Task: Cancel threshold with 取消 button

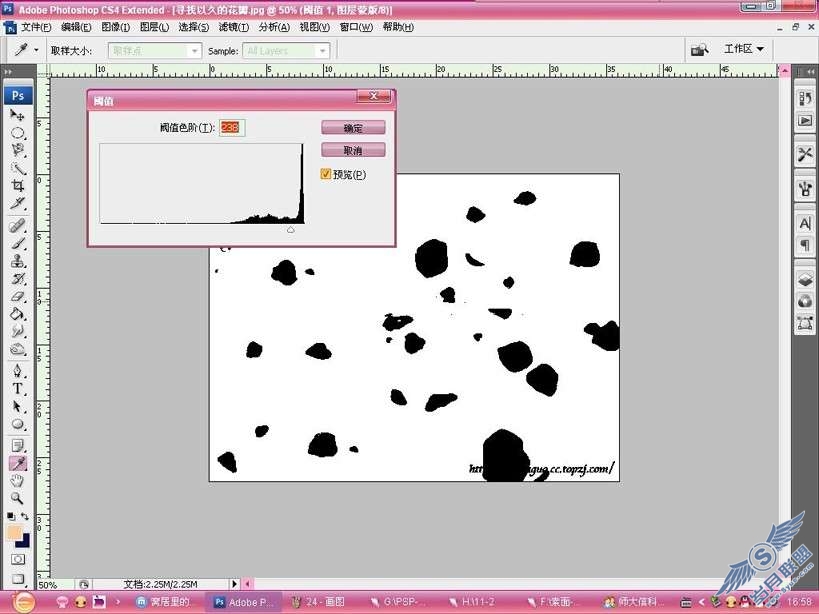Action: point(353,150)
